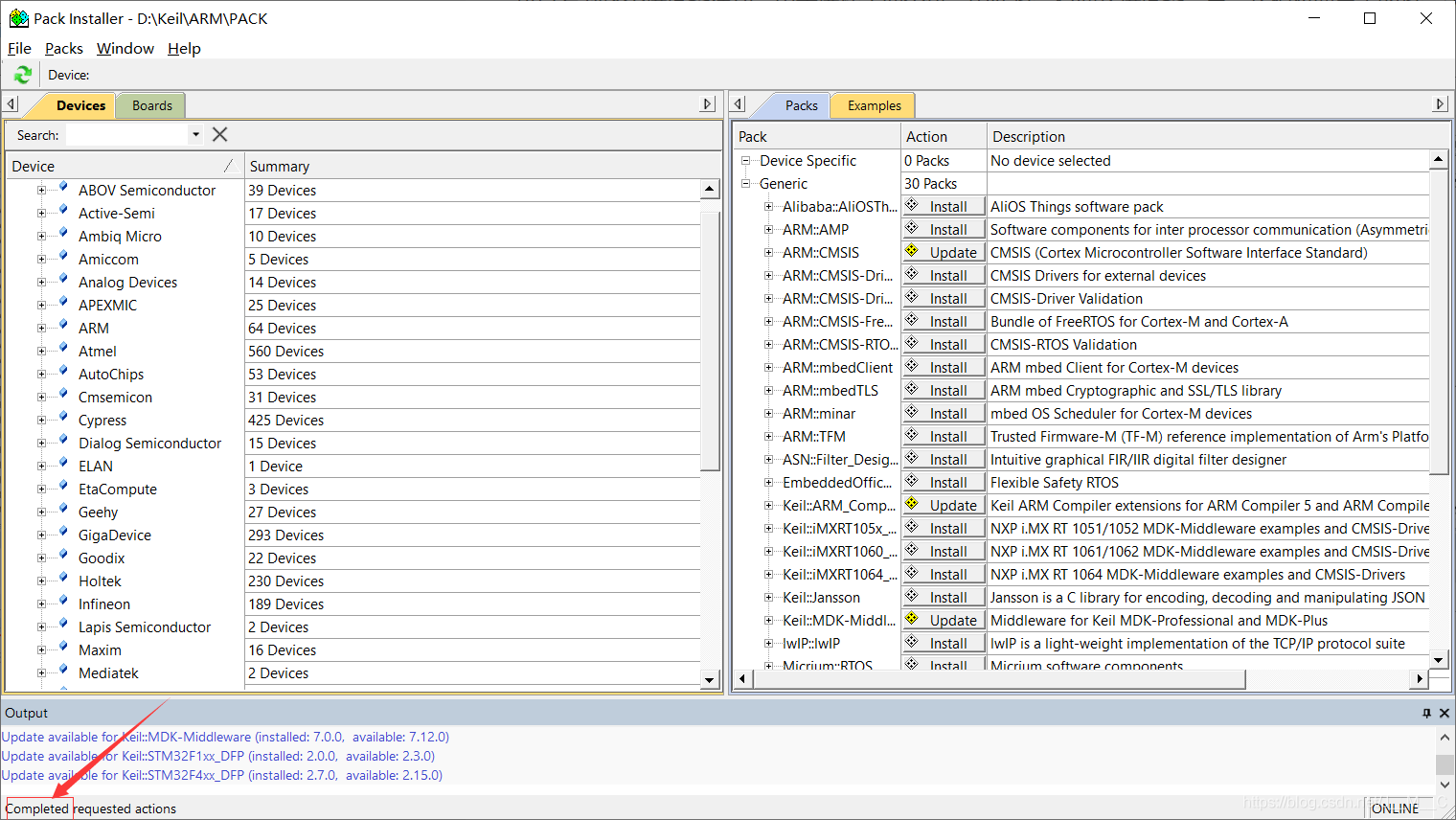Screen dimensions: 1456x820
Task: Click the device icon next to GigaDevice
Action: [x=63, y=532]
